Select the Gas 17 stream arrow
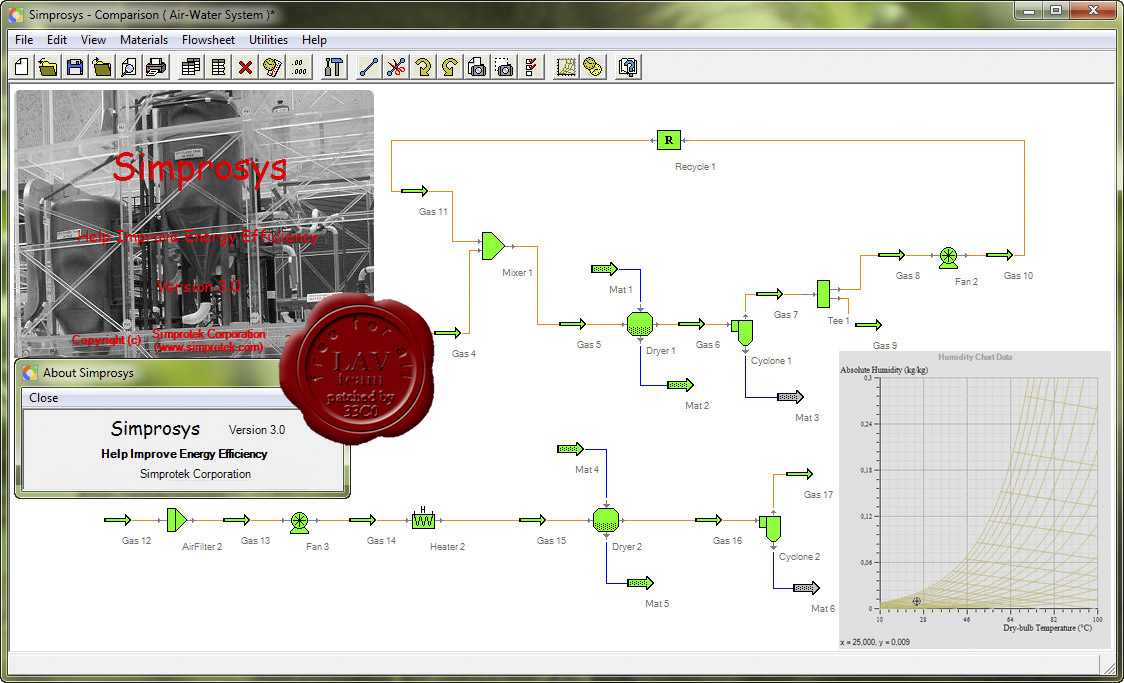Viewport: 1124px width, 683px height. (799, 474)
